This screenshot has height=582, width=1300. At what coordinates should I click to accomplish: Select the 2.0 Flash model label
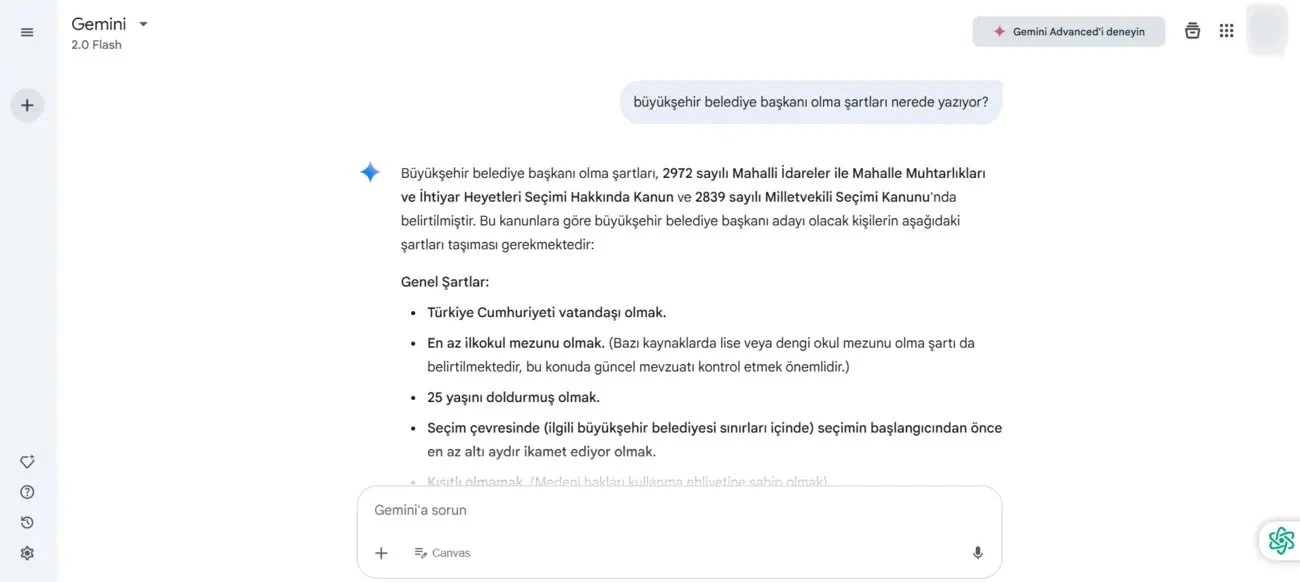point(96,45)
